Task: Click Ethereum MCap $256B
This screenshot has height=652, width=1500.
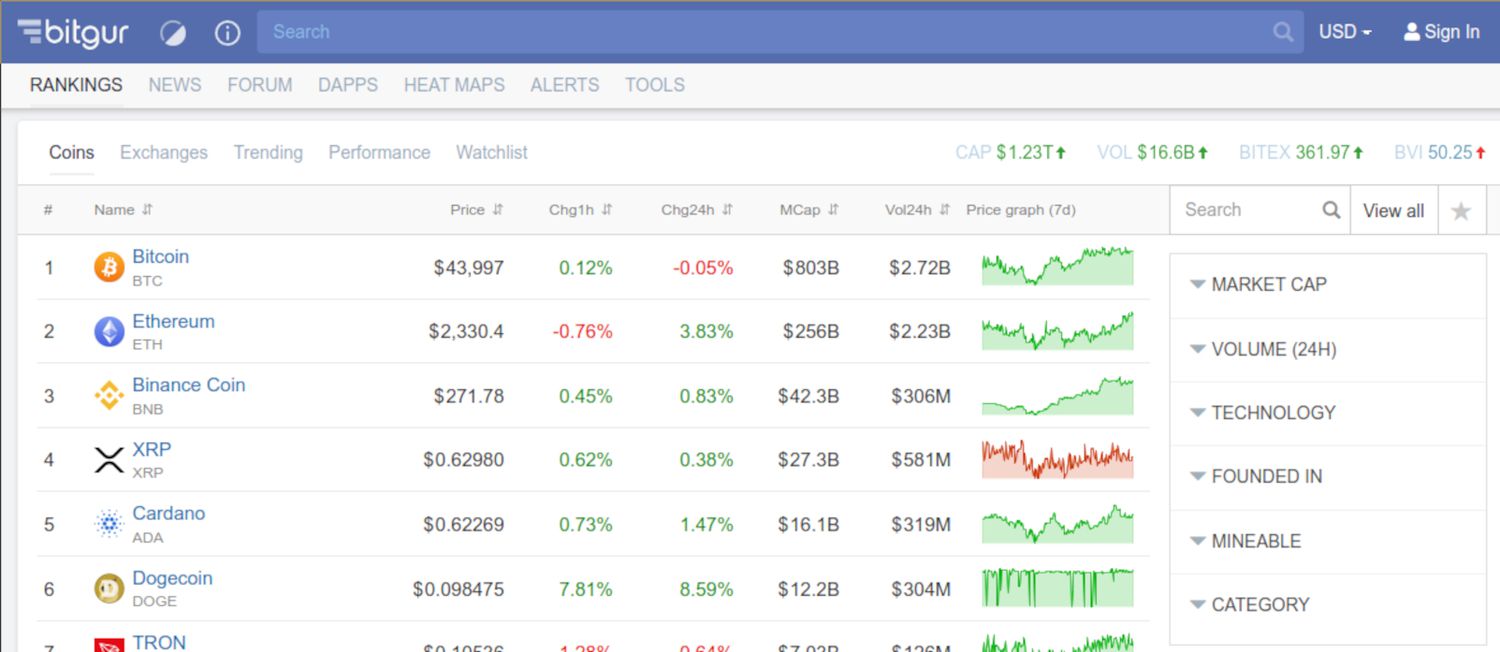Action: point(811,332)
